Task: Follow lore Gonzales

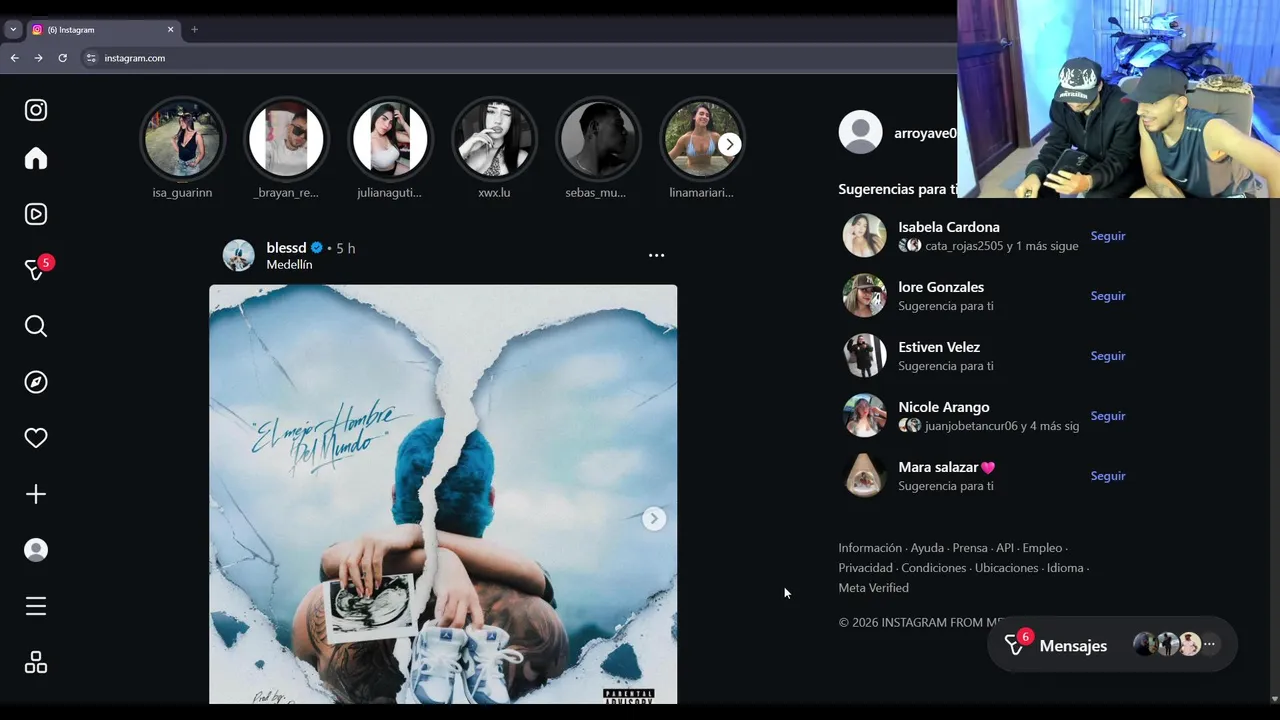Action: pos(1108,296)
